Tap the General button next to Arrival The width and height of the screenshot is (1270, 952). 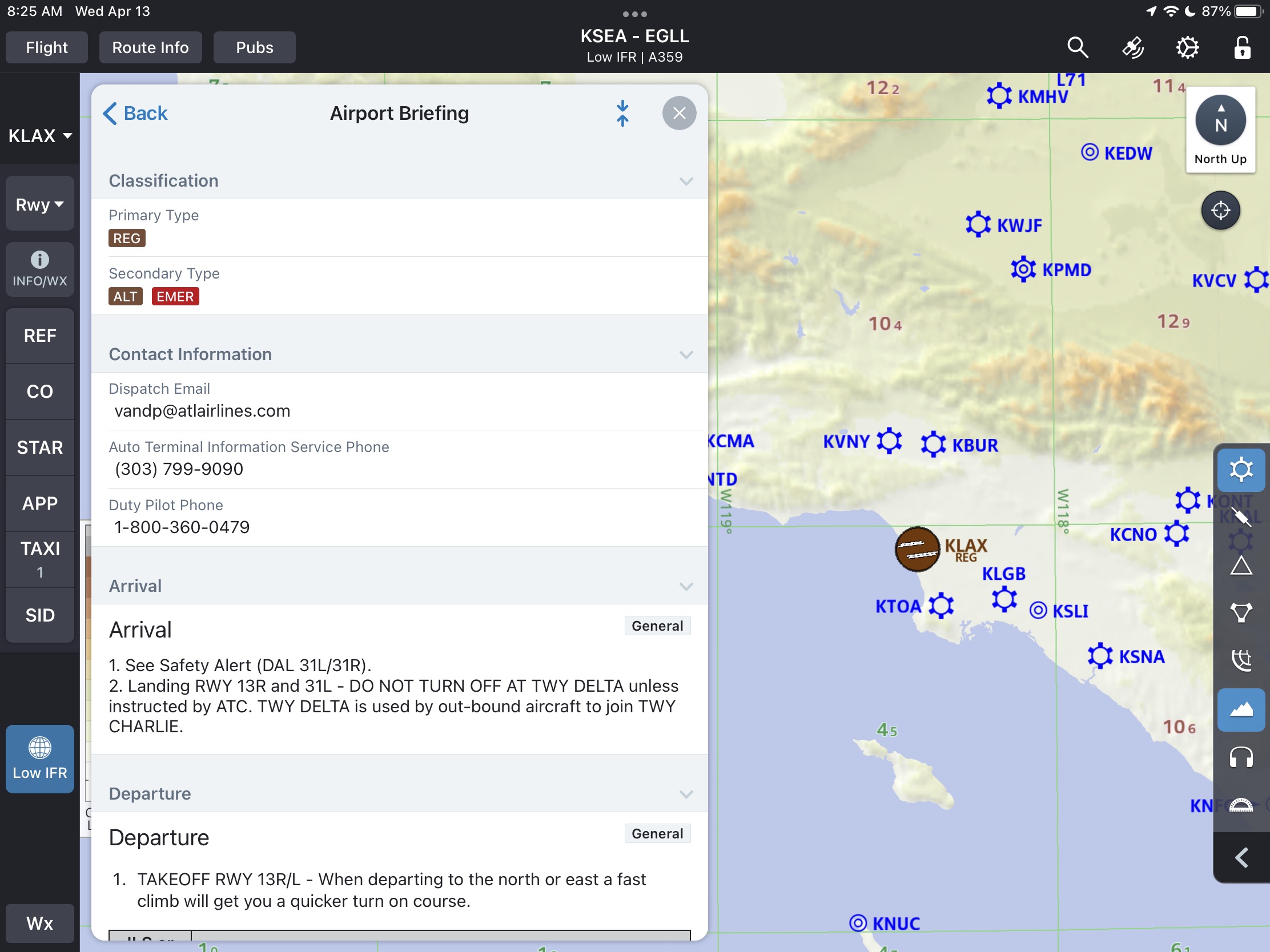[656, 626]
